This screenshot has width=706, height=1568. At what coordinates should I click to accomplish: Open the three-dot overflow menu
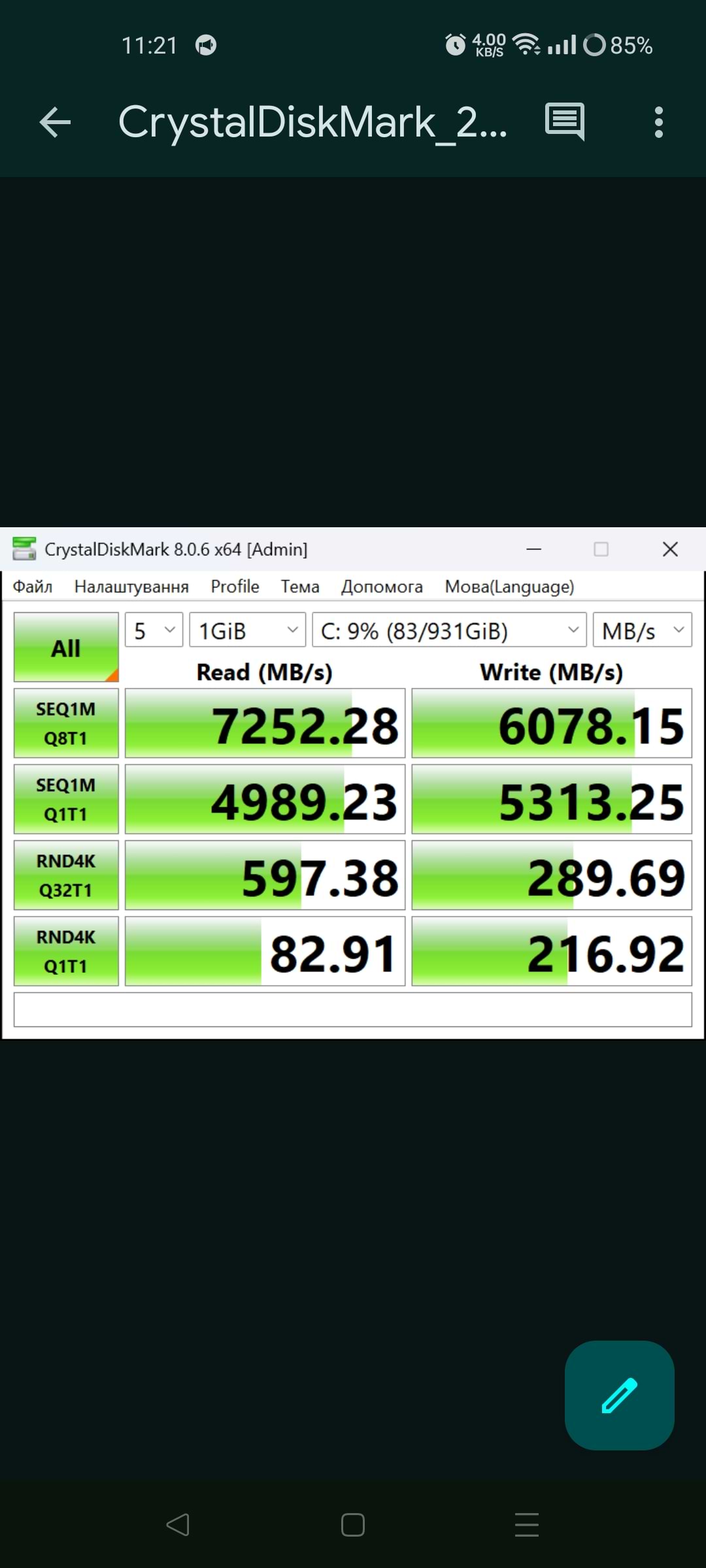pyautogui.click(x=658, y=122)
